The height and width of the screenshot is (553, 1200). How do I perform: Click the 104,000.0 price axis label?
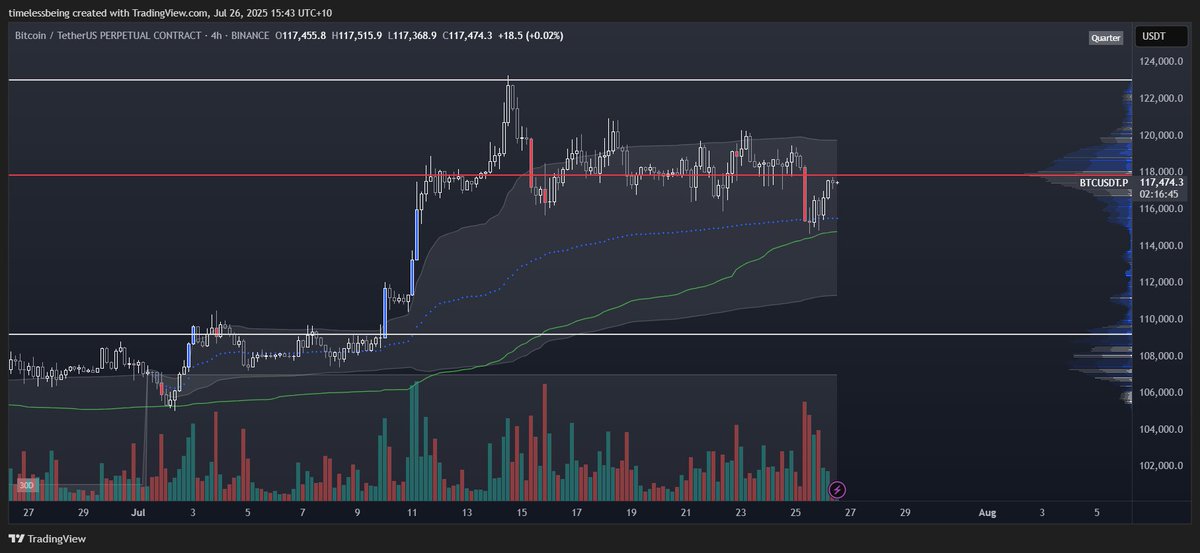click(1160, 429)
